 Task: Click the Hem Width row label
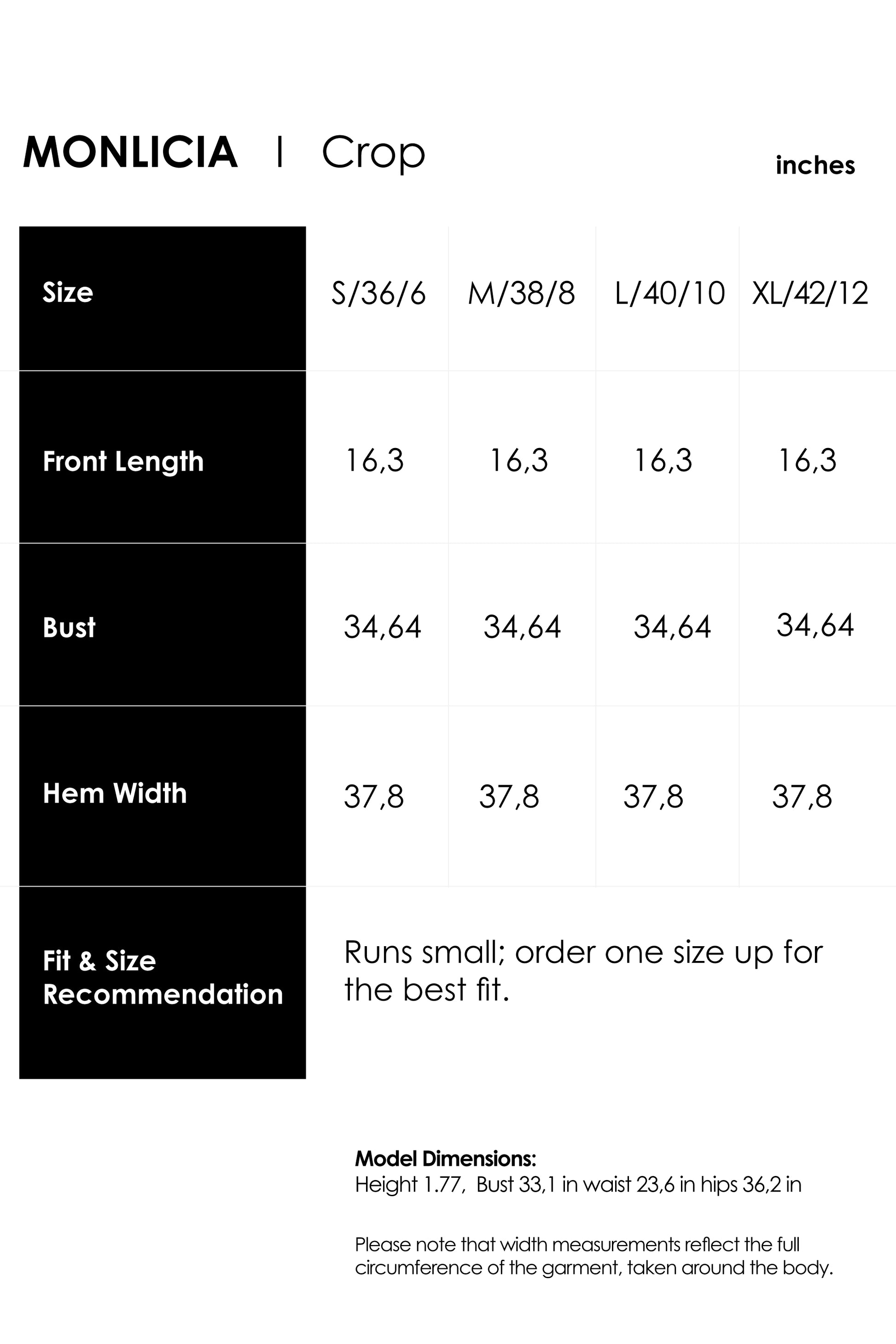pyautogui.click(x=115, y=793)
